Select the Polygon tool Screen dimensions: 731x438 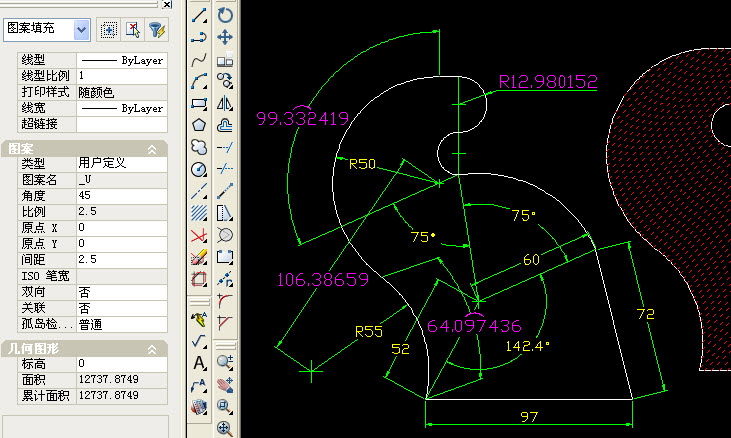click(x=199, y=125)
